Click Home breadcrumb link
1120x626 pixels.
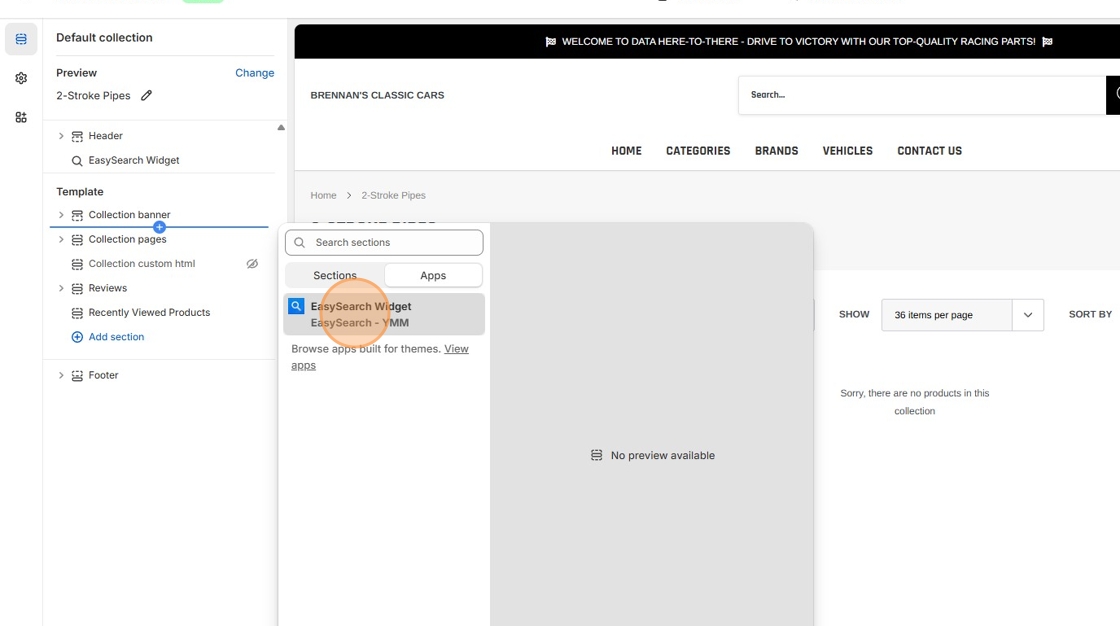323,195
